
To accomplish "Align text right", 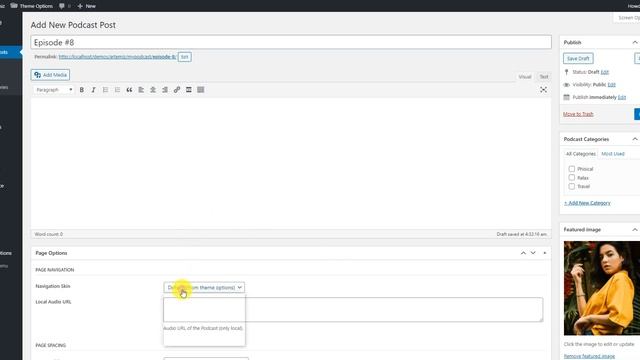I will 164,90.
